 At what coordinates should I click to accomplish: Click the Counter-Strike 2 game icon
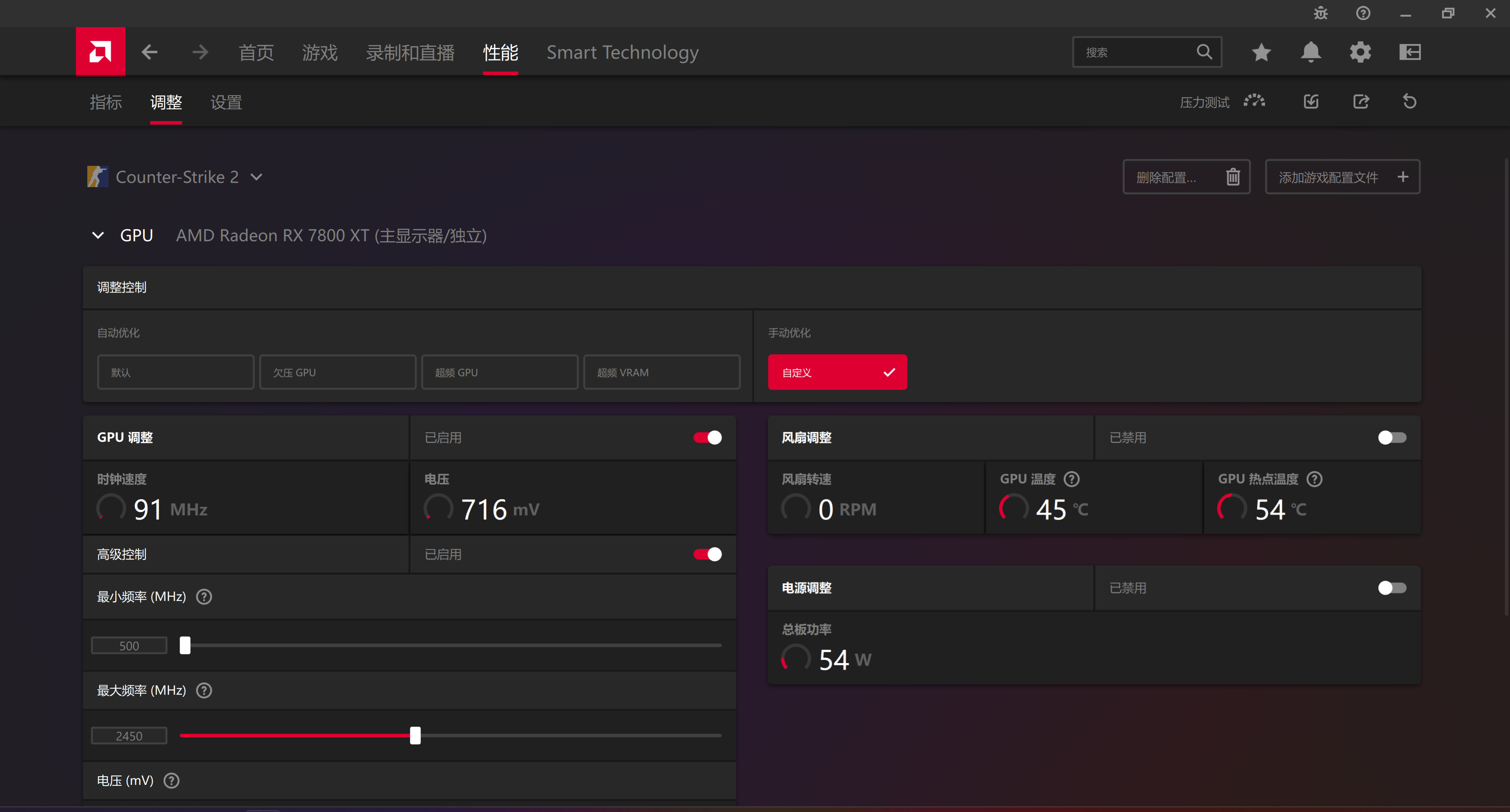97,176
